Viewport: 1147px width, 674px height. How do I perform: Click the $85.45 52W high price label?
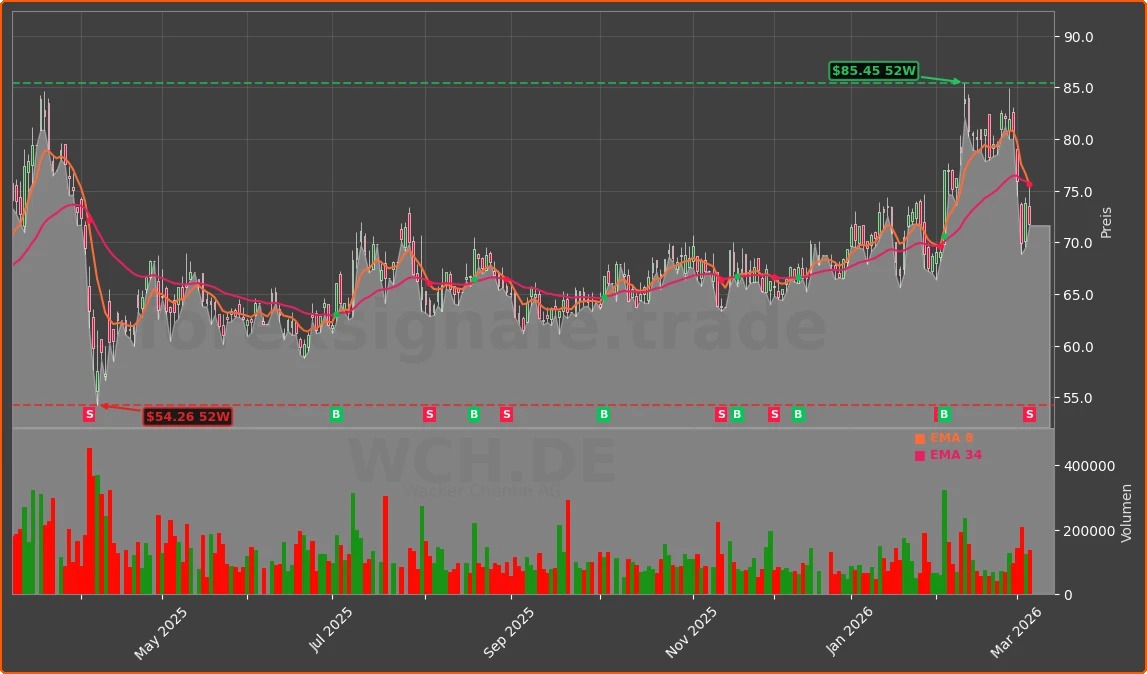(x=873, y=71)
